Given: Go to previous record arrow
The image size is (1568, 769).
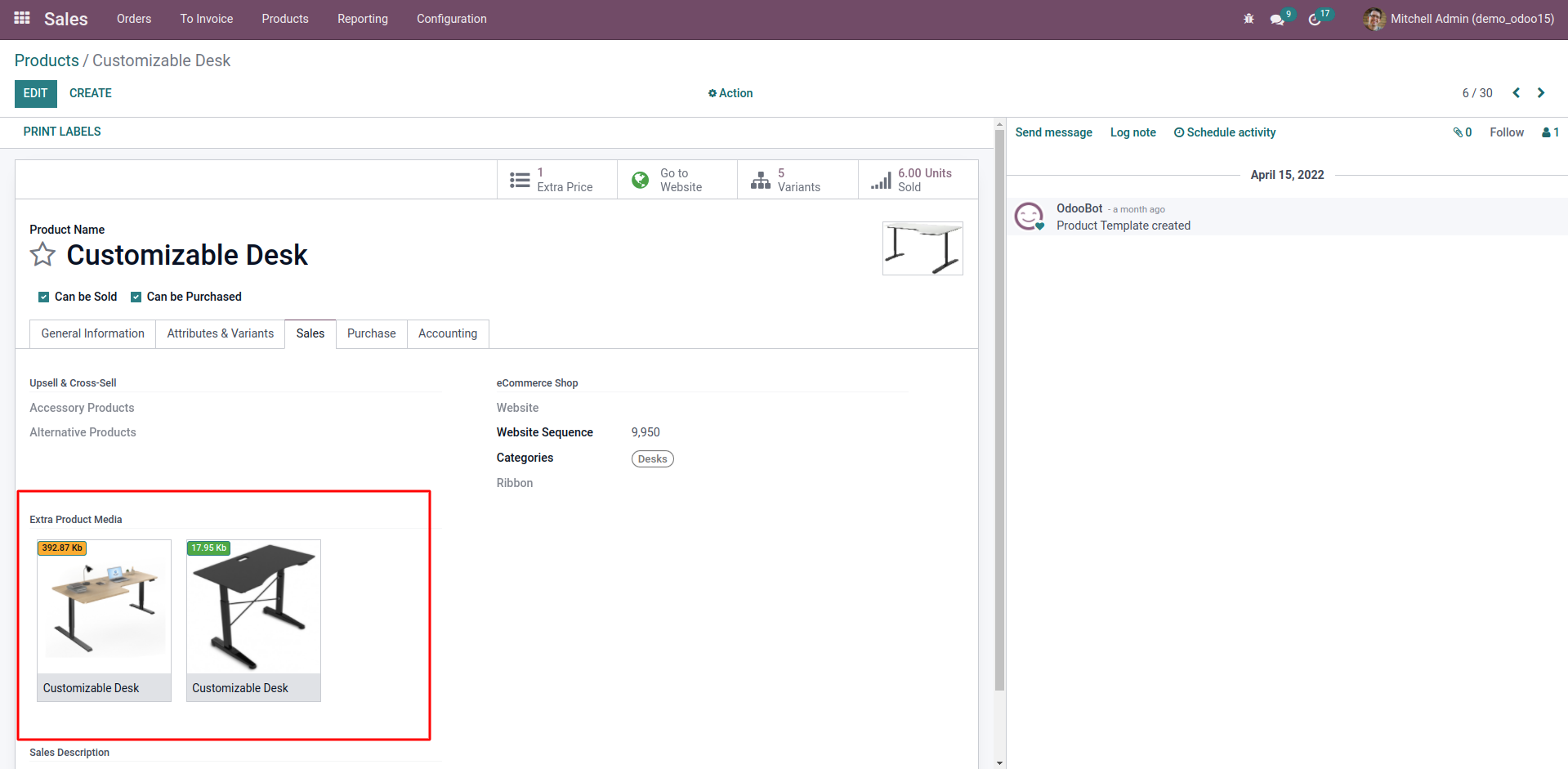Looking at the screenshot, I should click(1517, 93).
